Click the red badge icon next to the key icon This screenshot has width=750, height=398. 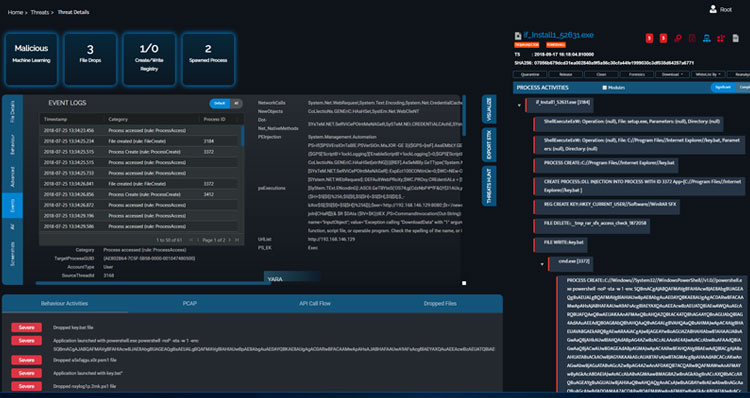pos(663,38)
